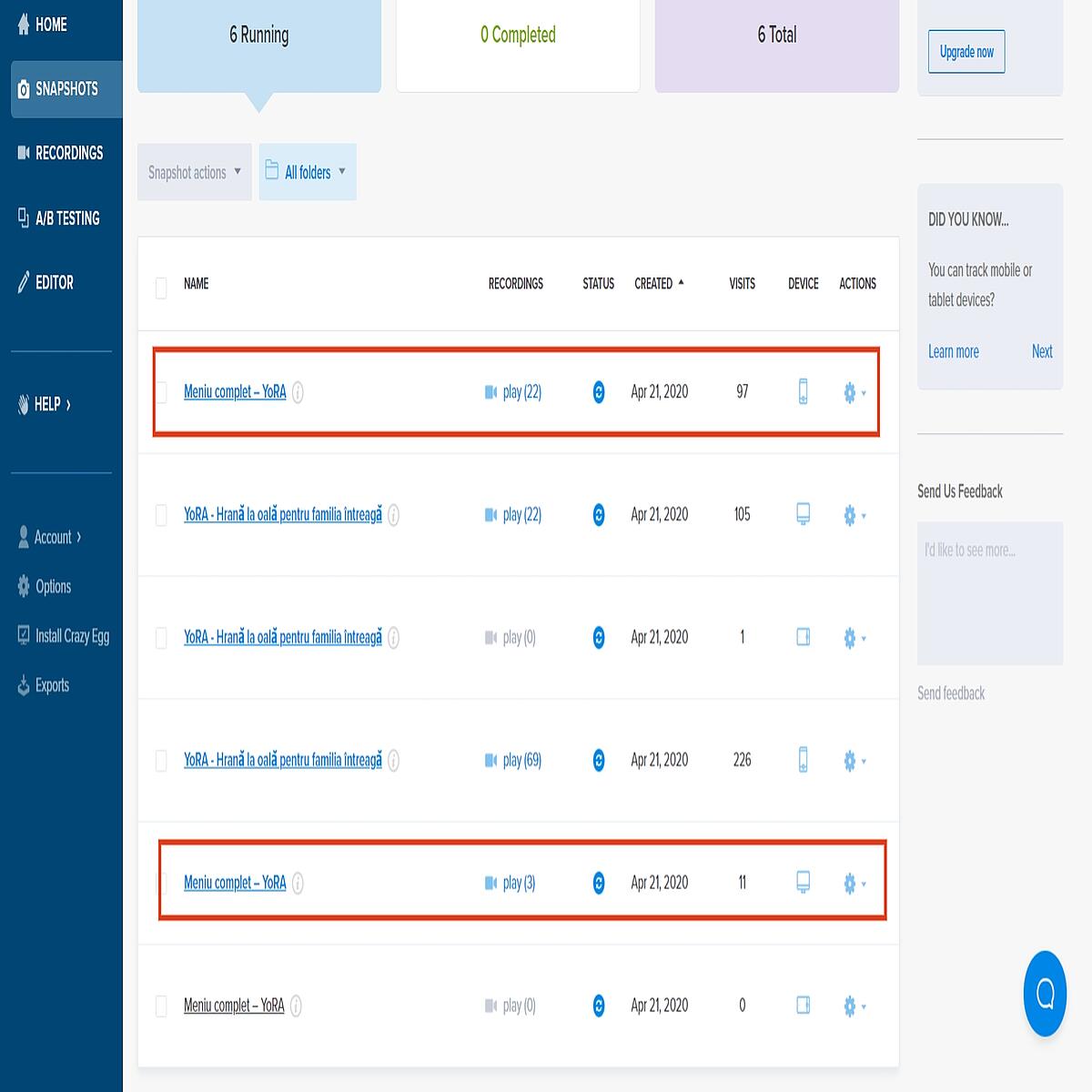1092x1092 pixels.
Task: Click the tablet device icon in the 1-visit row
Action: tap(803, 637)
